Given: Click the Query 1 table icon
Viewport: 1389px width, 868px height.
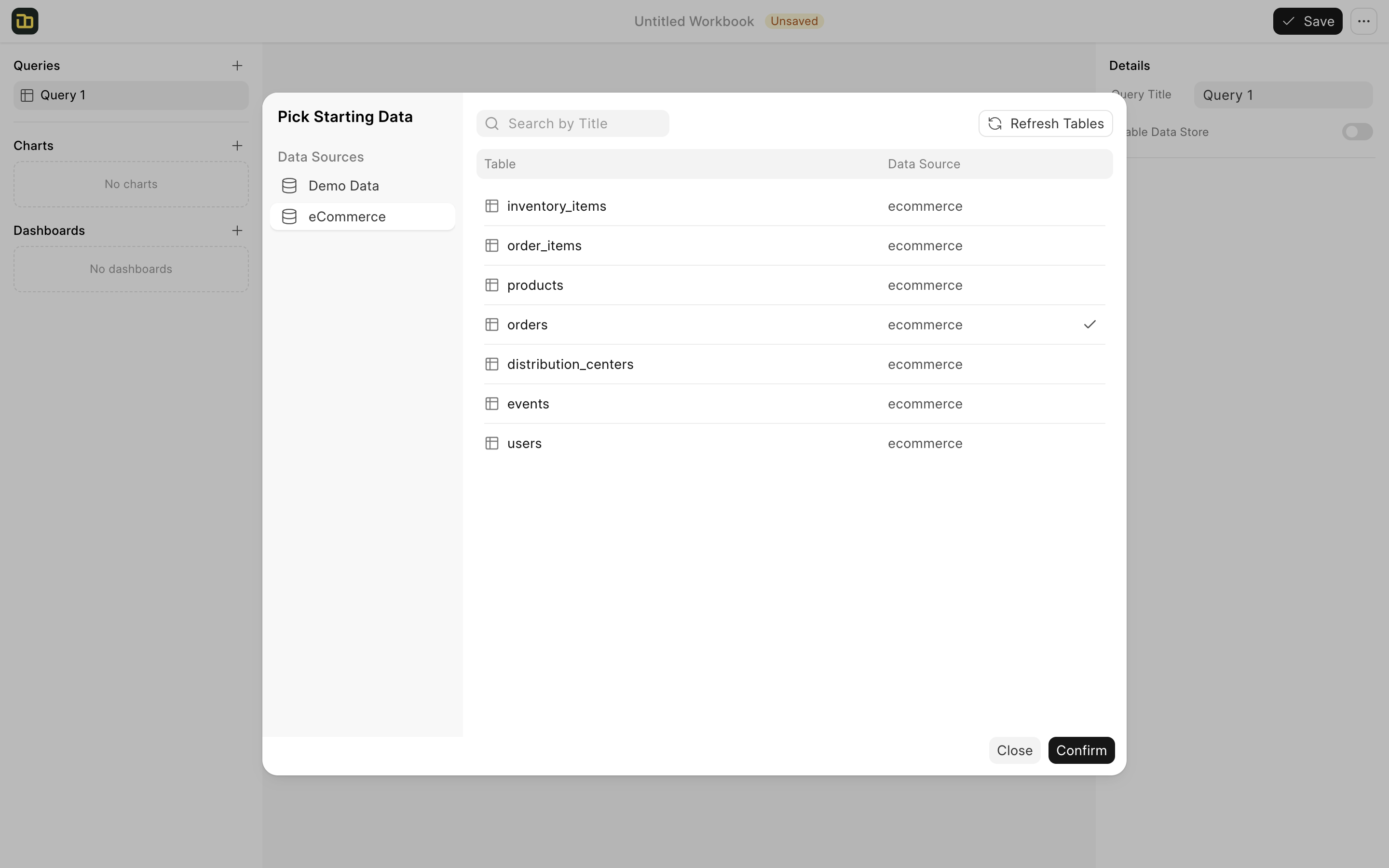Looking at the screenshot, I should [x=27, y=95].
